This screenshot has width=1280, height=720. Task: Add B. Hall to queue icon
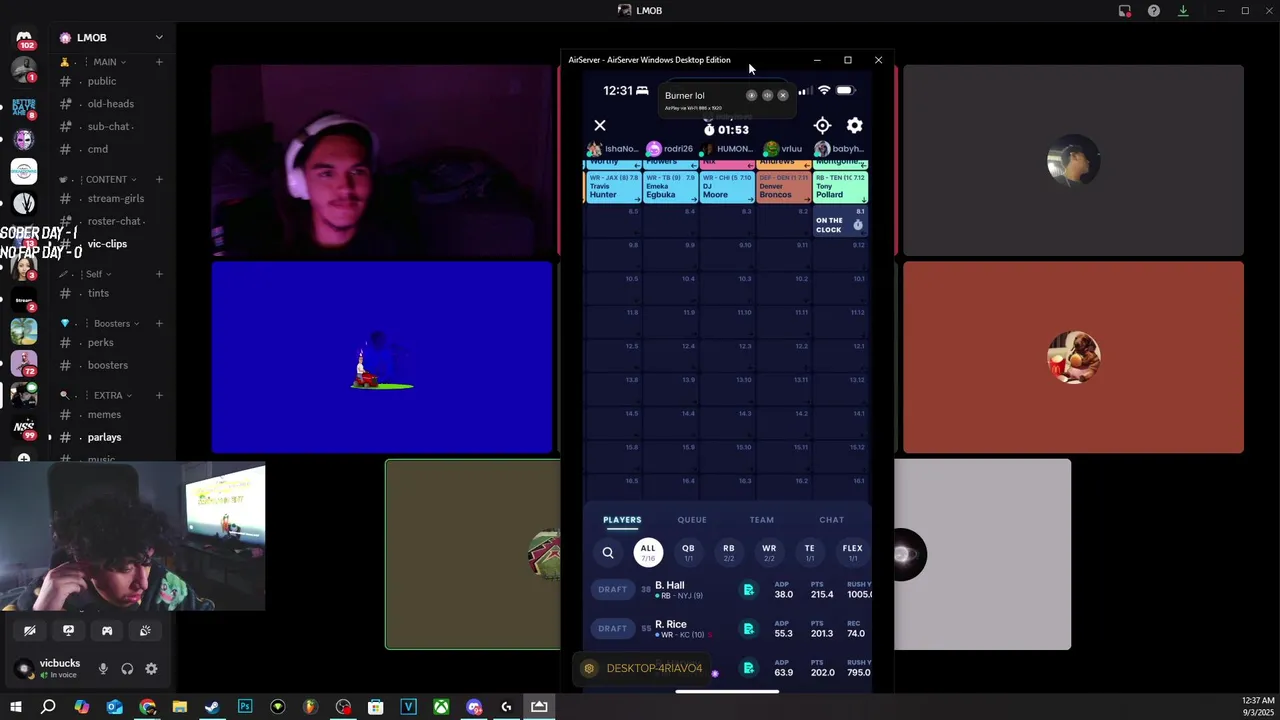748,590
